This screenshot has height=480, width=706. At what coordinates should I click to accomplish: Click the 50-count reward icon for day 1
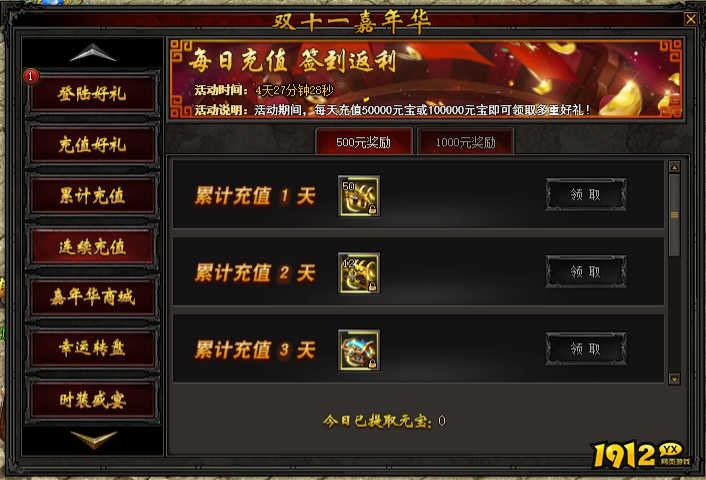coord(359,196)
